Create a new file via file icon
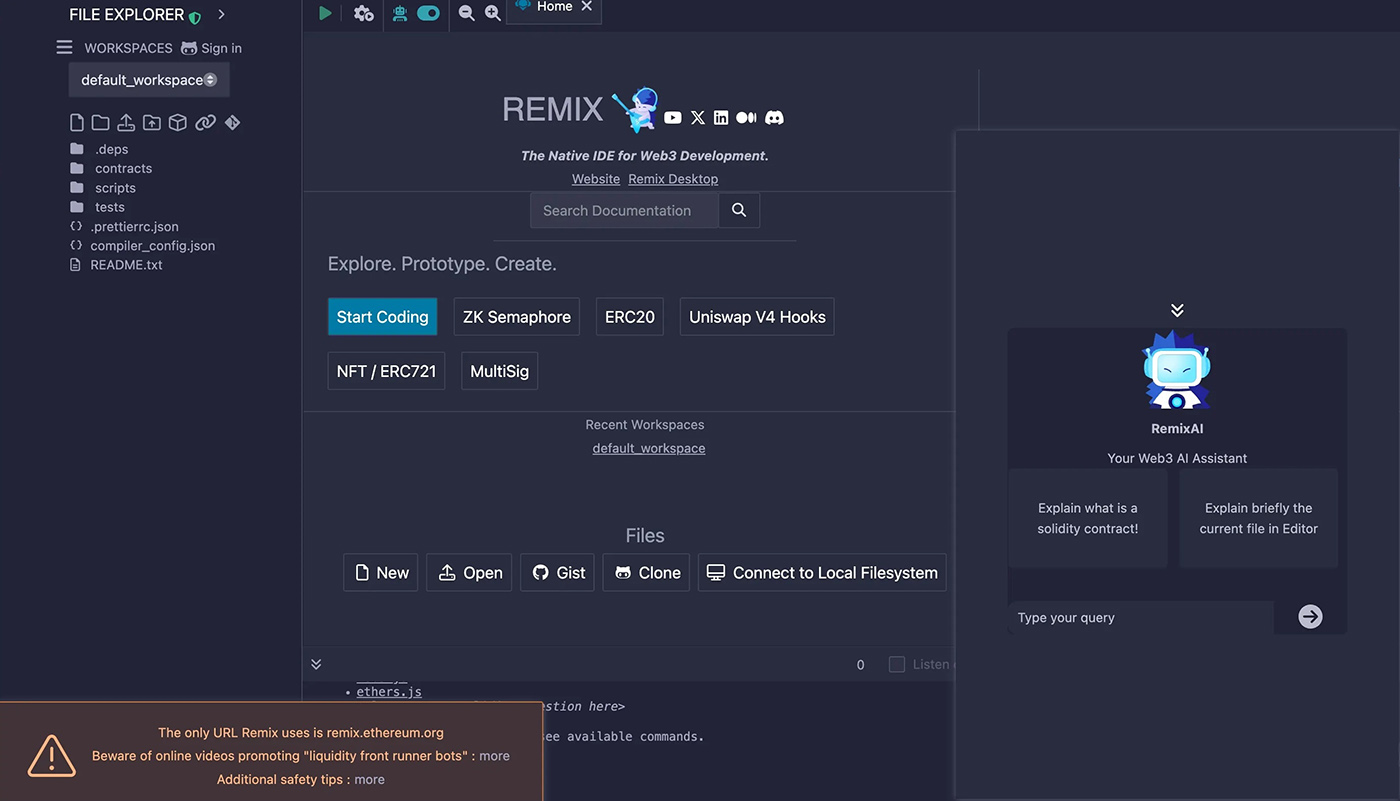 pos(77,123)
